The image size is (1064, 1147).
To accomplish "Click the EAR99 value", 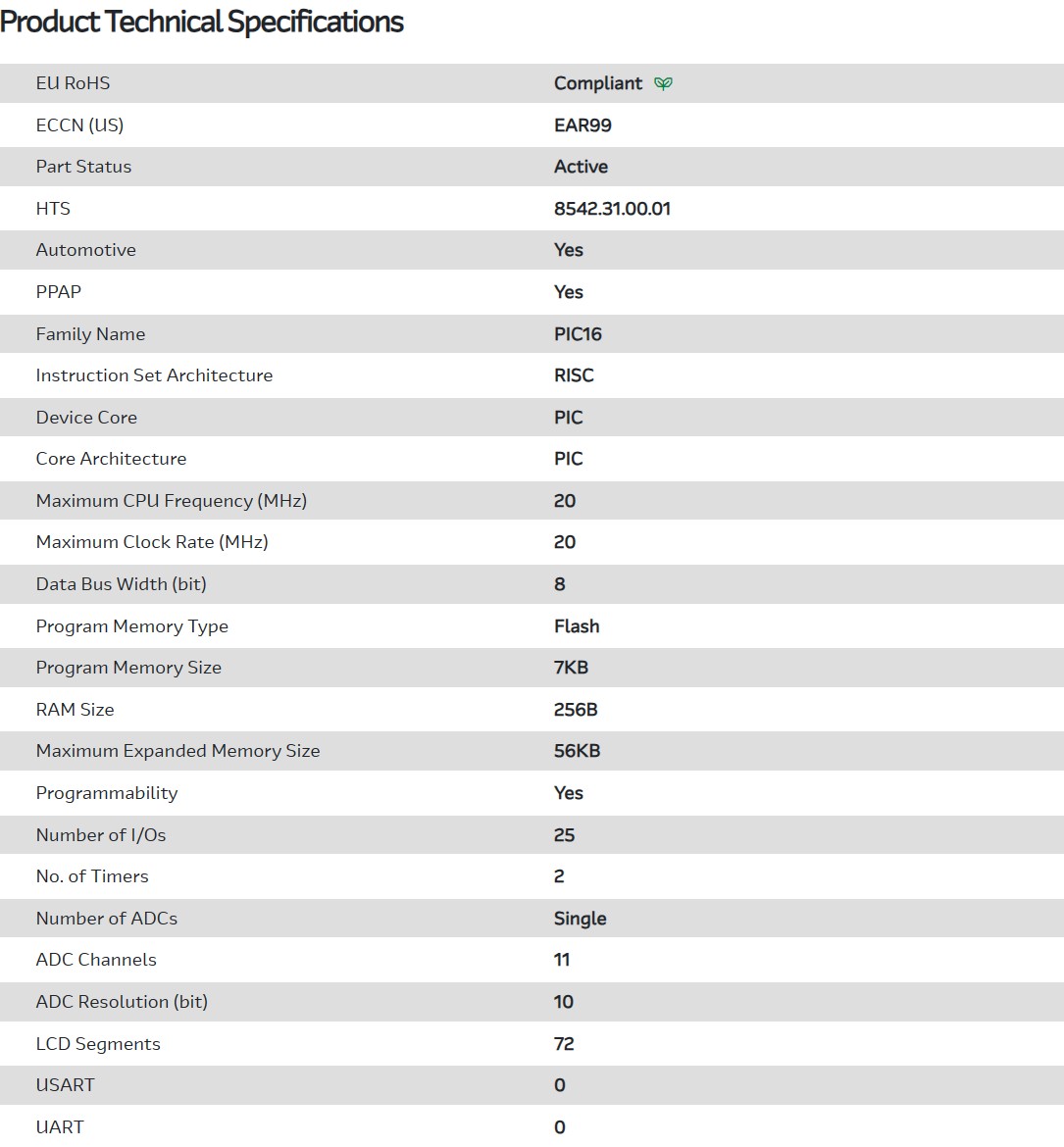I will tap(583, 125).
